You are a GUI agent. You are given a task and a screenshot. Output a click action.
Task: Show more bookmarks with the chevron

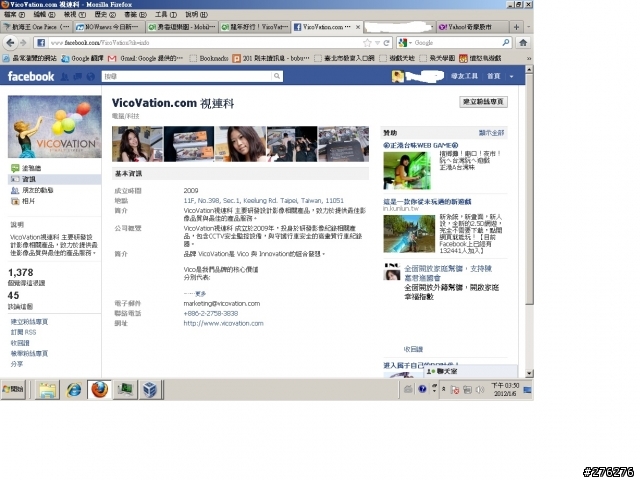[529, 58]
